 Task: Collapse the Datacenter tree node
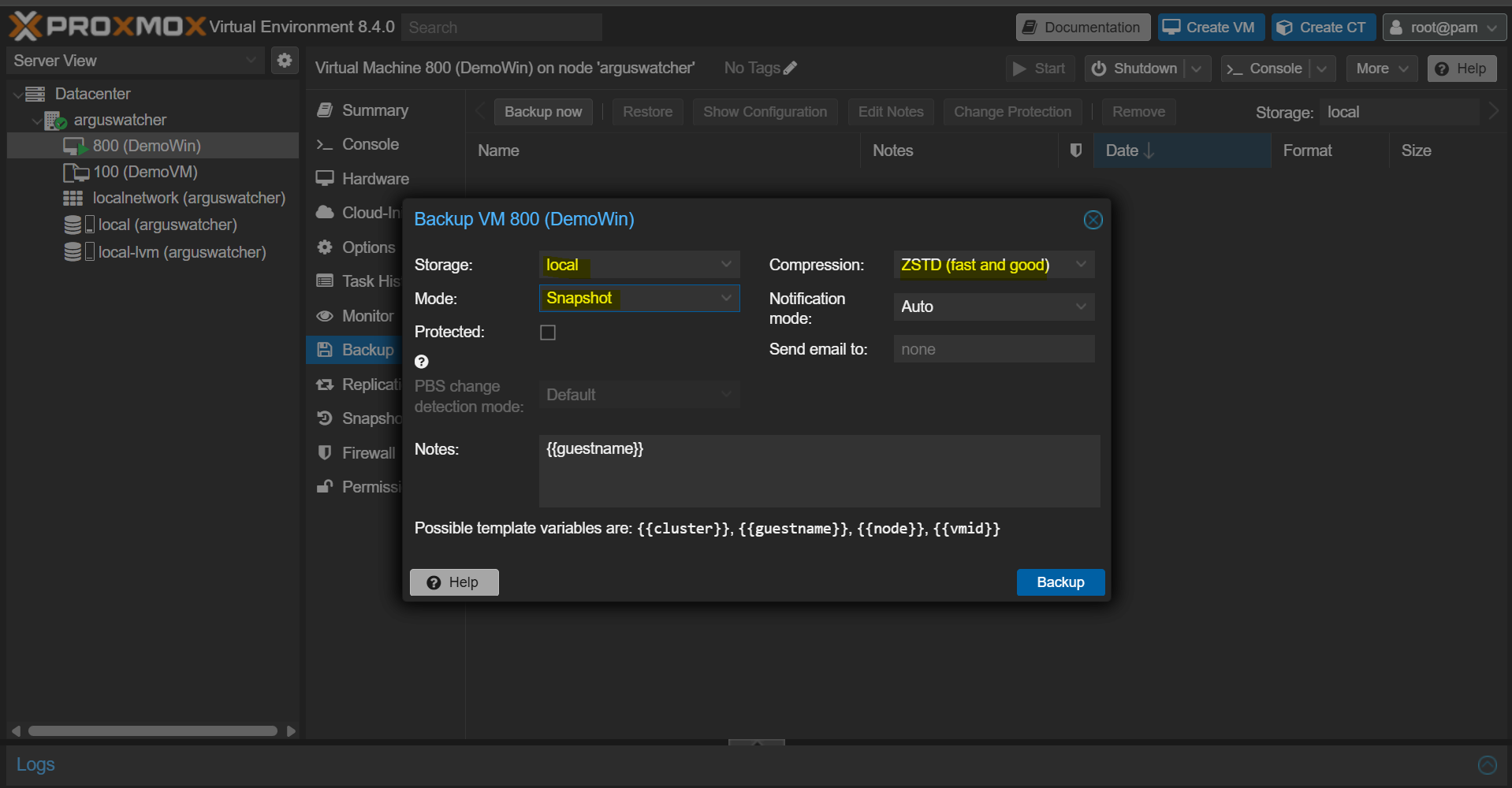click(x=17, y=94)
